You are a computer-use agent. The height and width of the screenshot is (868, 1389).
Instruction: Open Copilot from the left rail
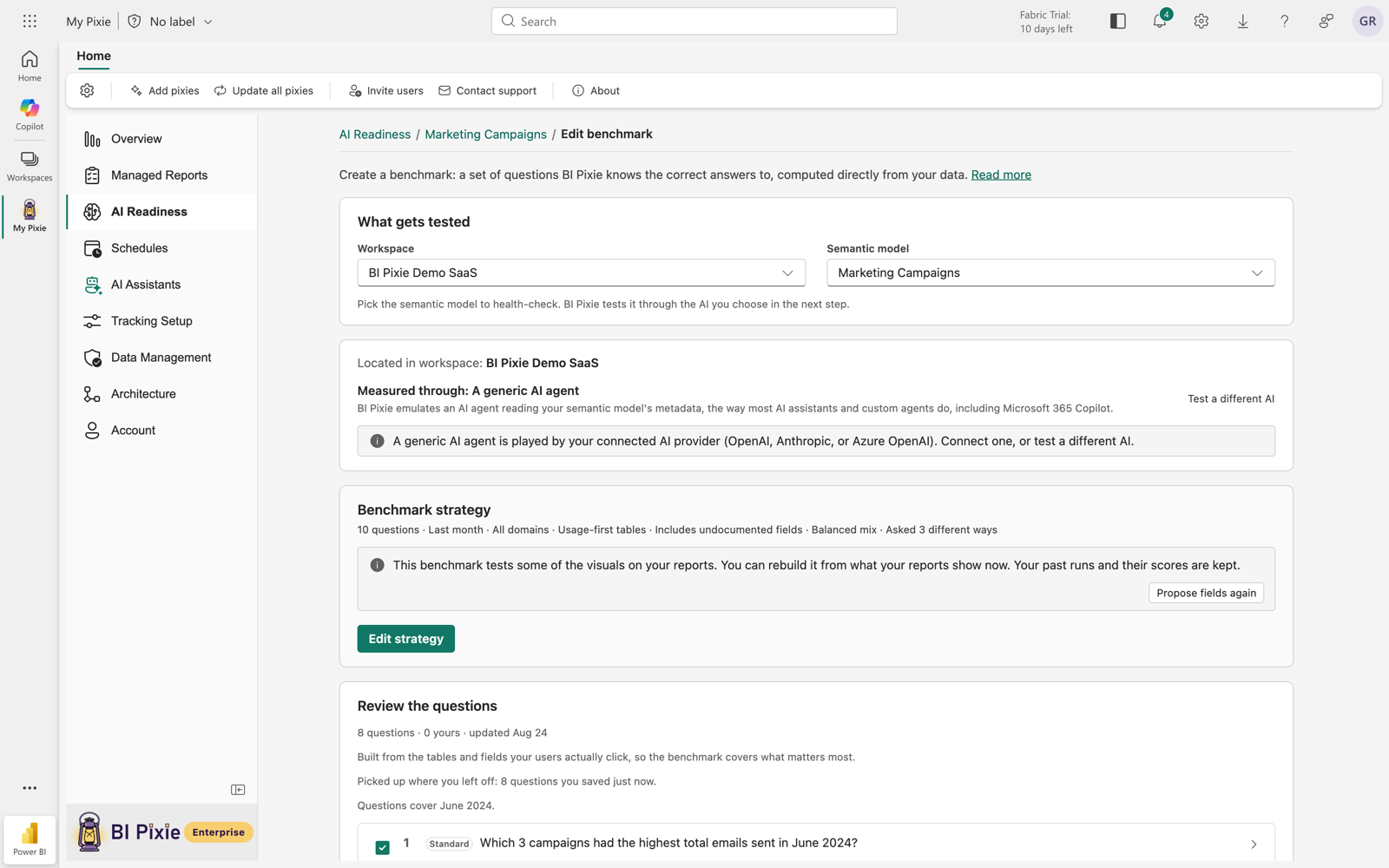pos(30,115)
